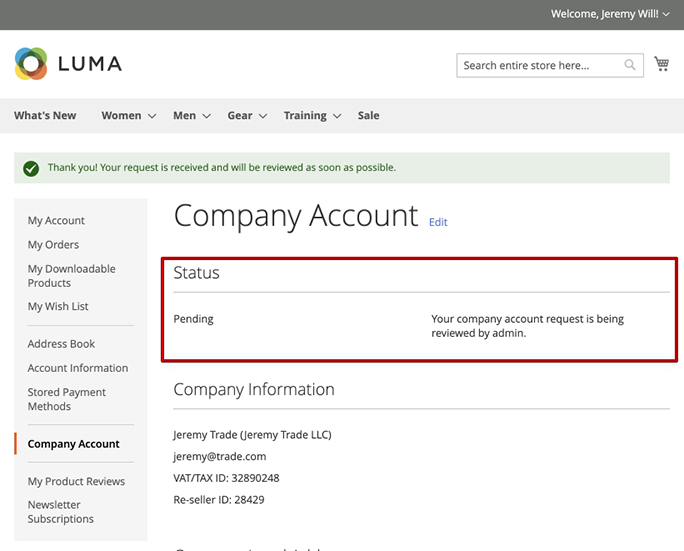Open My Downloadable Products
Screen dimensions: 684x551
click(x=71, y=276)
